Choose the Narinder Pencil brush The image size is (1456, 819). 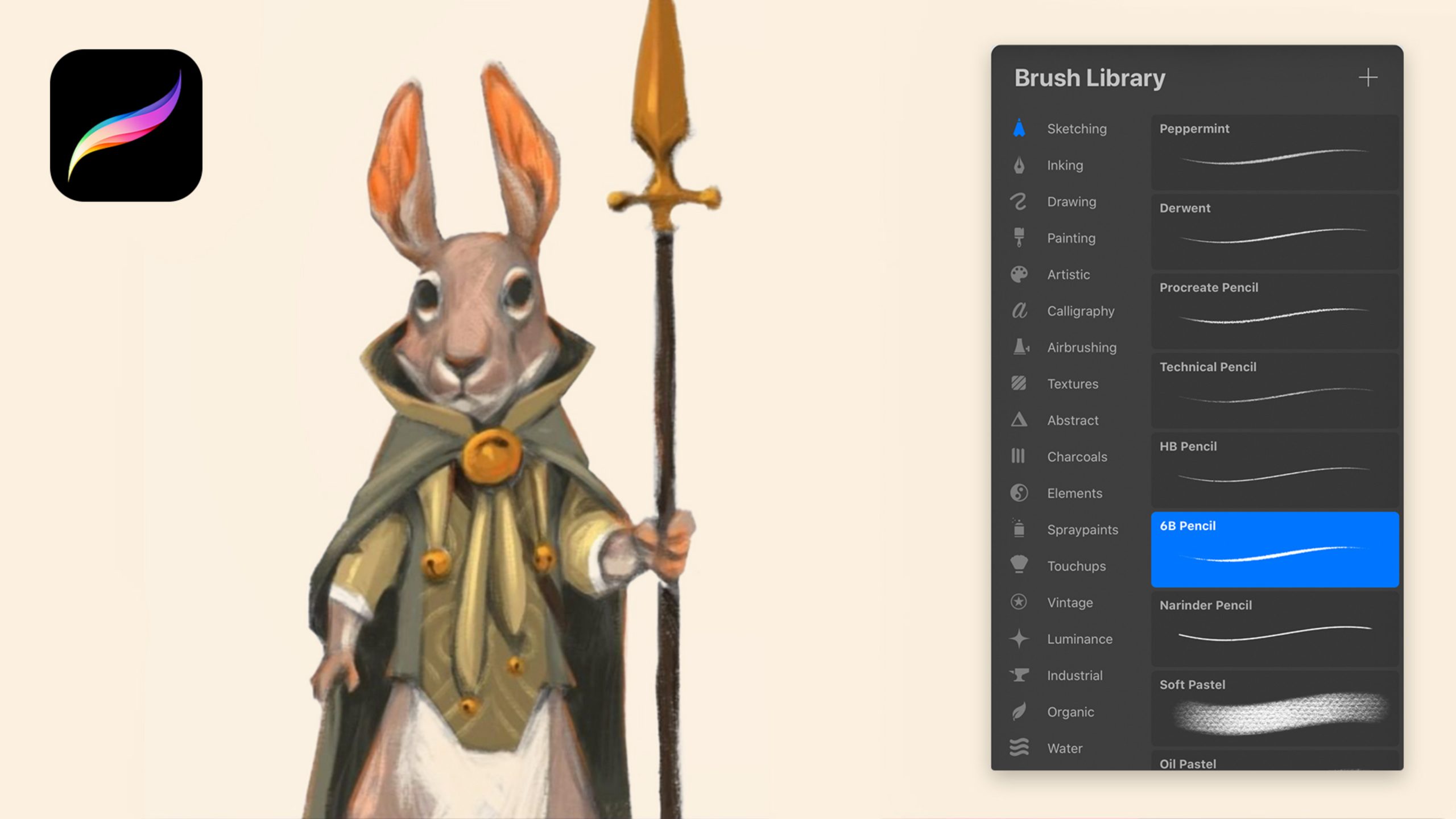1275,629
